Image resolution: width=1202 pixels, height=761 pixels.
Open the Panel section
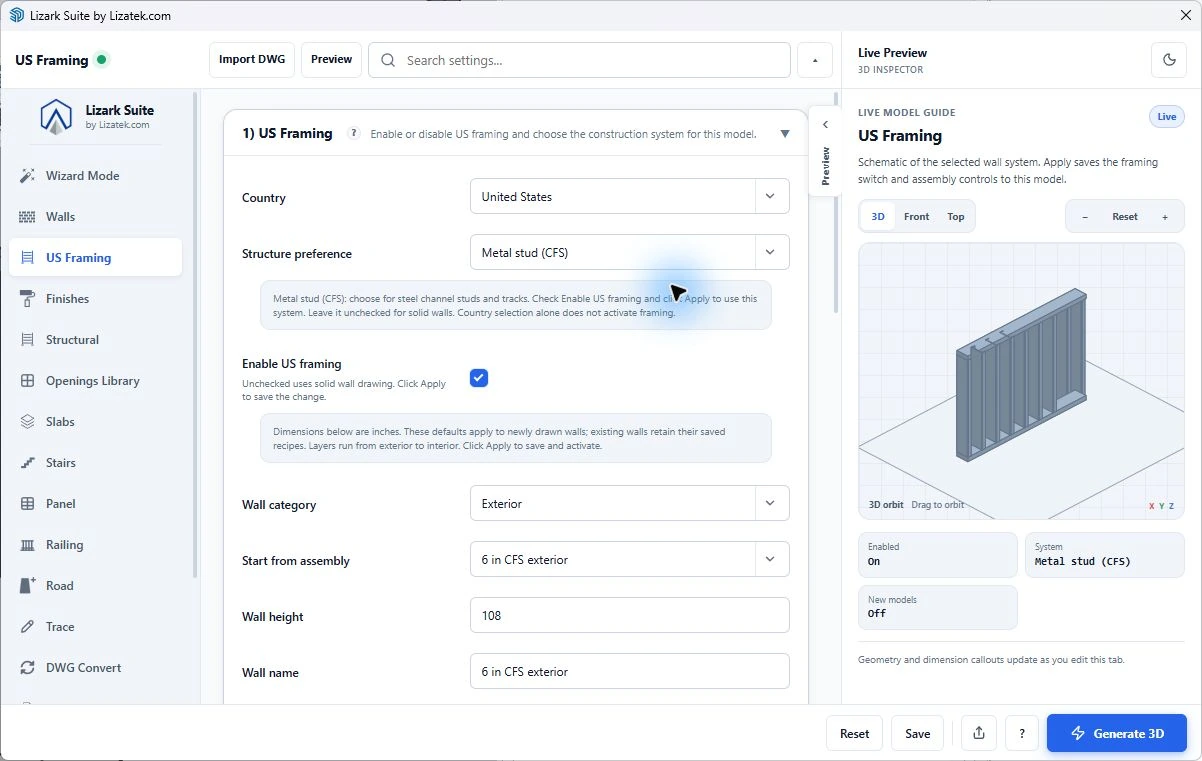click(95, 504)
